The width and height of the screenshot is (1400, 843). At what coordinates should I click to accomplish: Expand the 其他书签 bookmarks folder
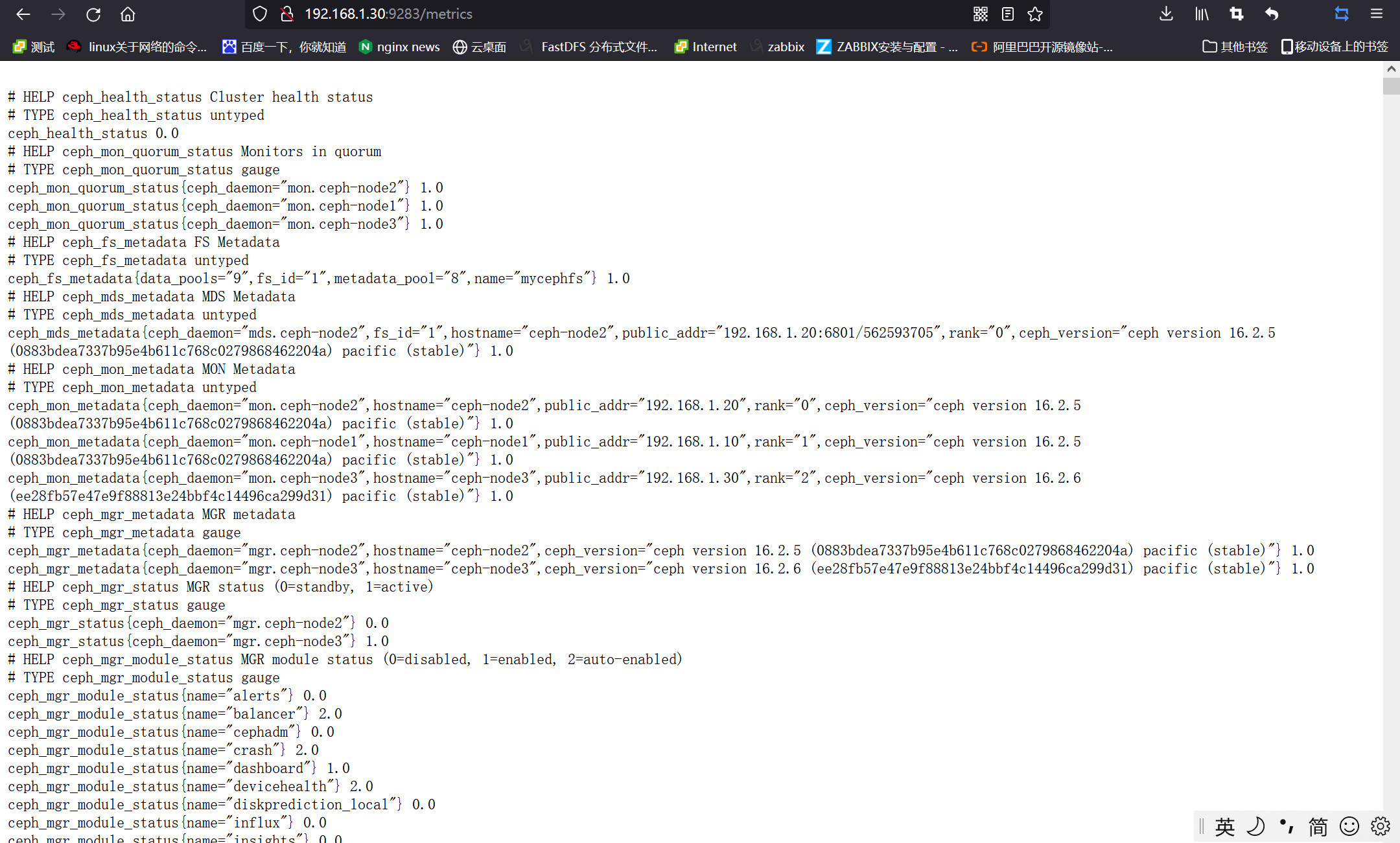(x=1235, y=47)
